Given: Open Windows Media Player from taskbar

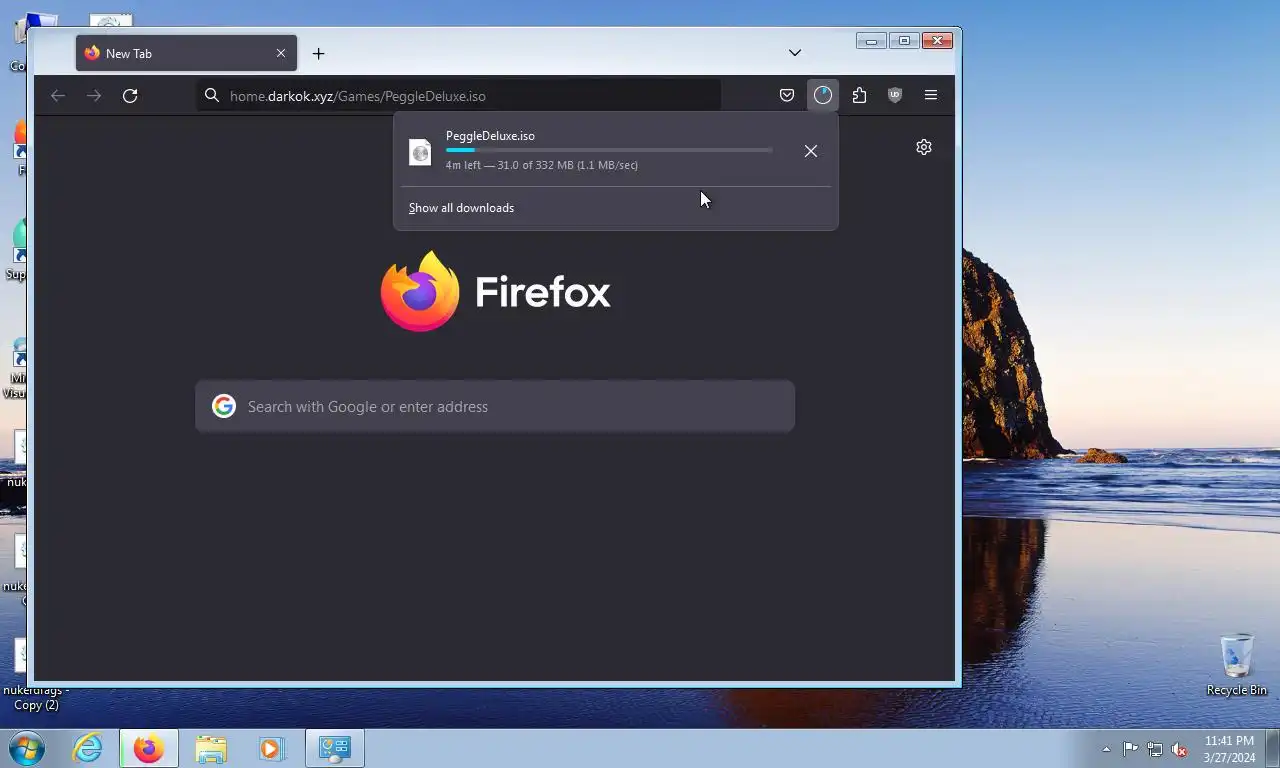Looking at the screenshot, I should point(272,748).
